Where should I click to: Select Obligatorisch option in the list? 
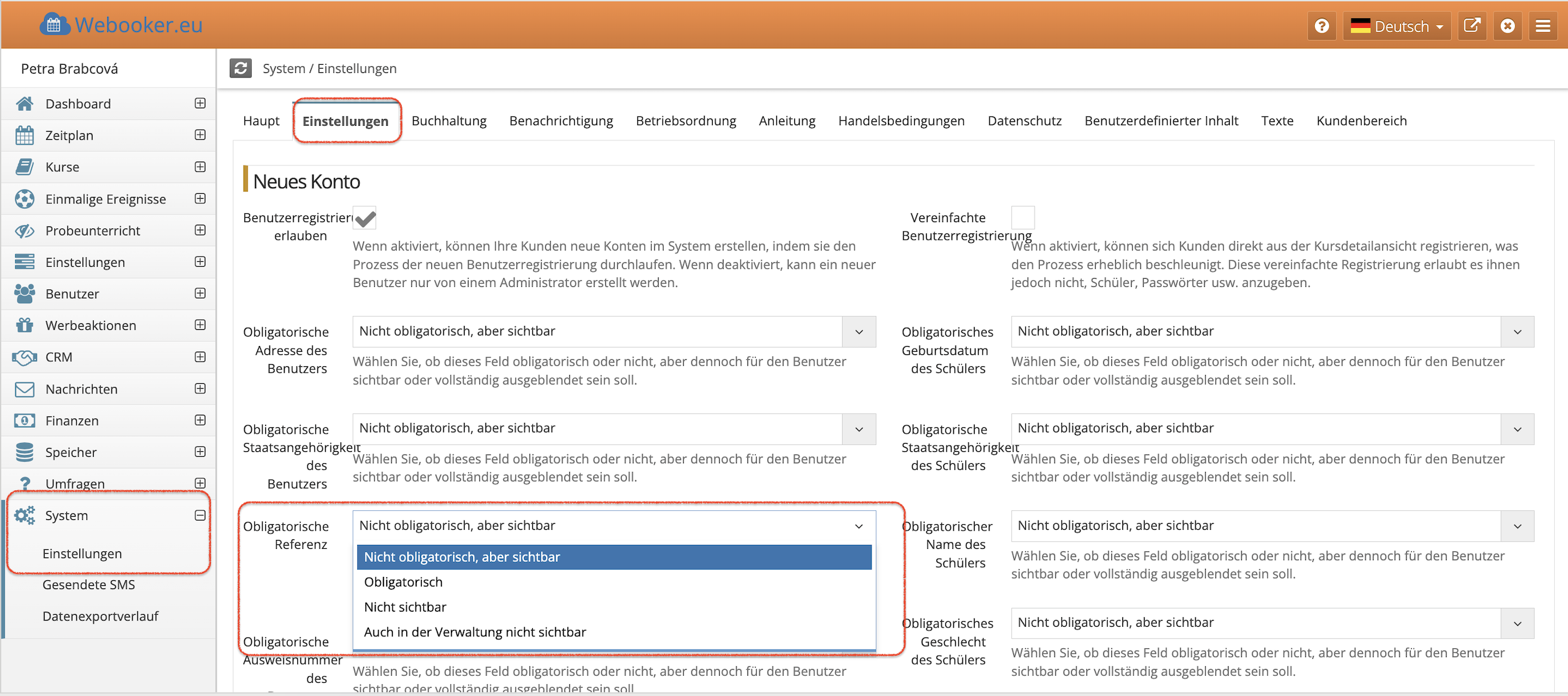[x=404, y=582]
